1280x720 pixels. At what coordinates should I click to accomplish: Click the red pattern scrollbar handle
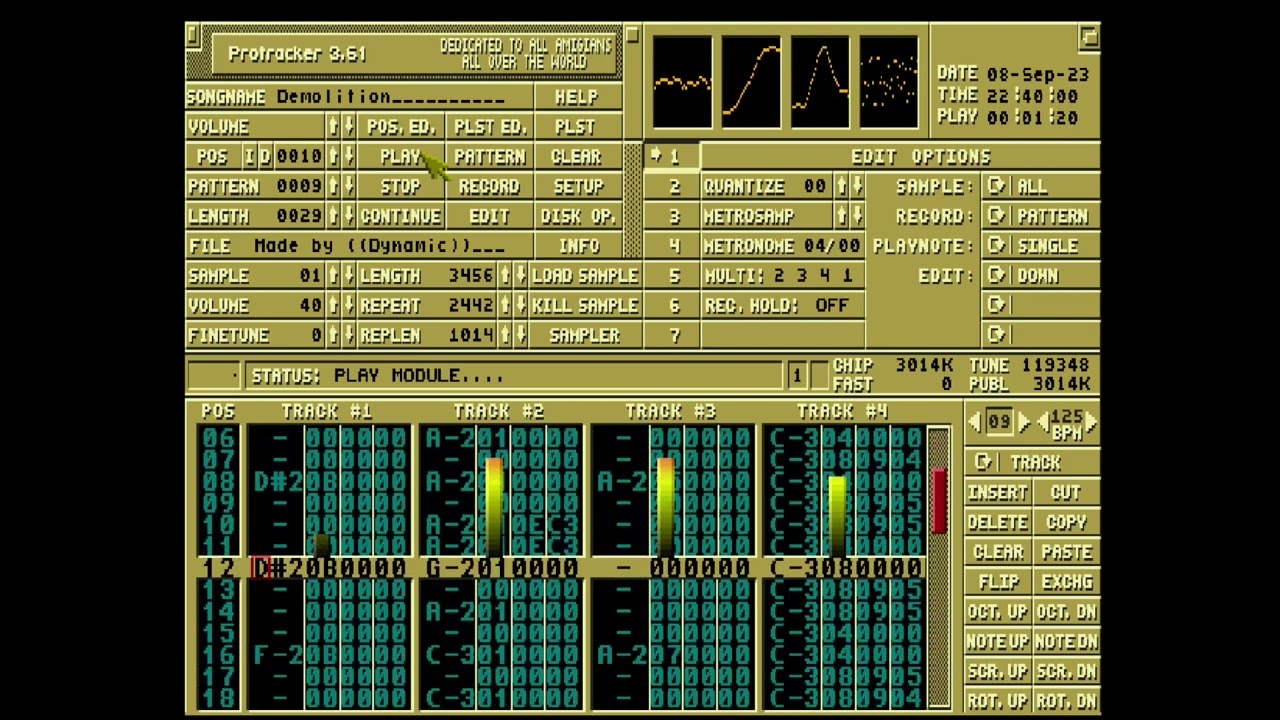tap(940, 501)
